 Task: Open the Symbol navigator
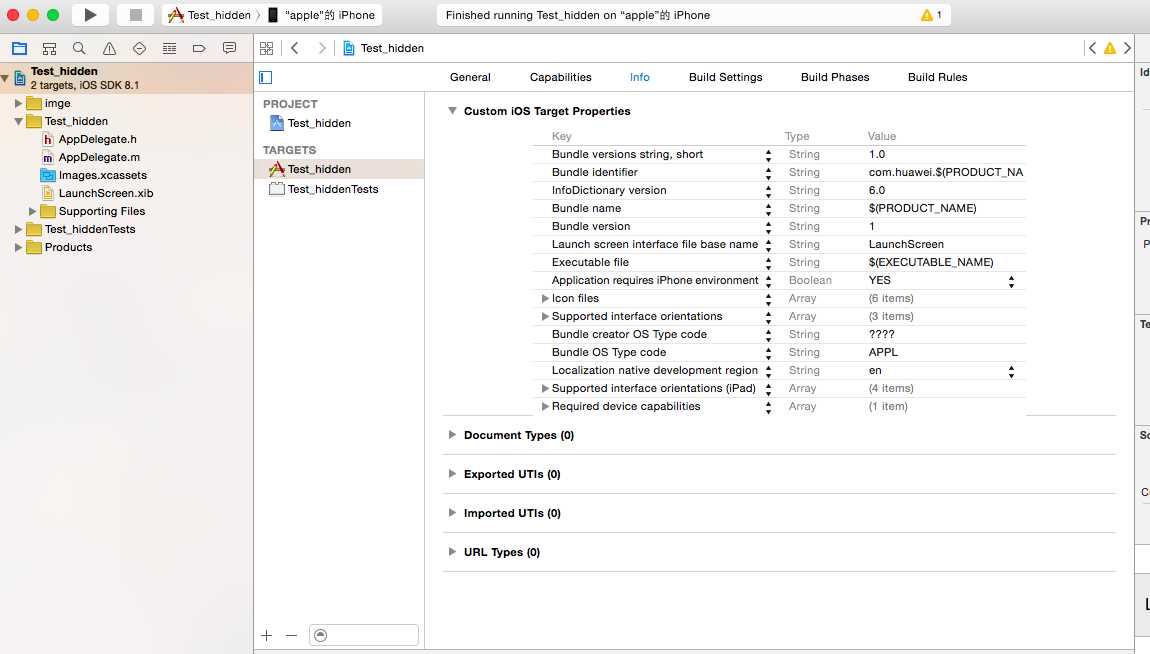pos(49,48)
